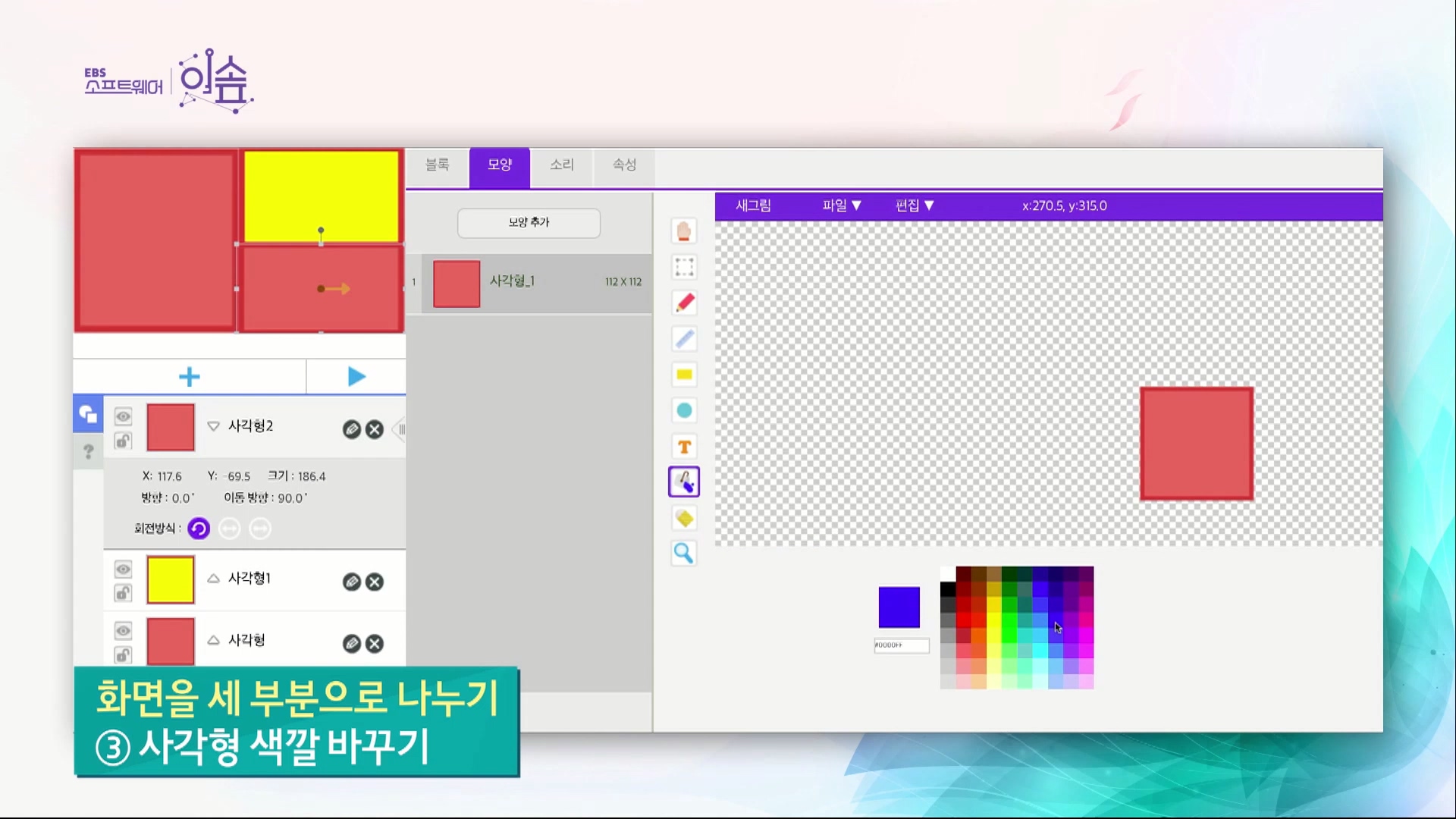Select the red pencil tool
The width and height of the screenshot is (1456, 819).
coord(684,303)
